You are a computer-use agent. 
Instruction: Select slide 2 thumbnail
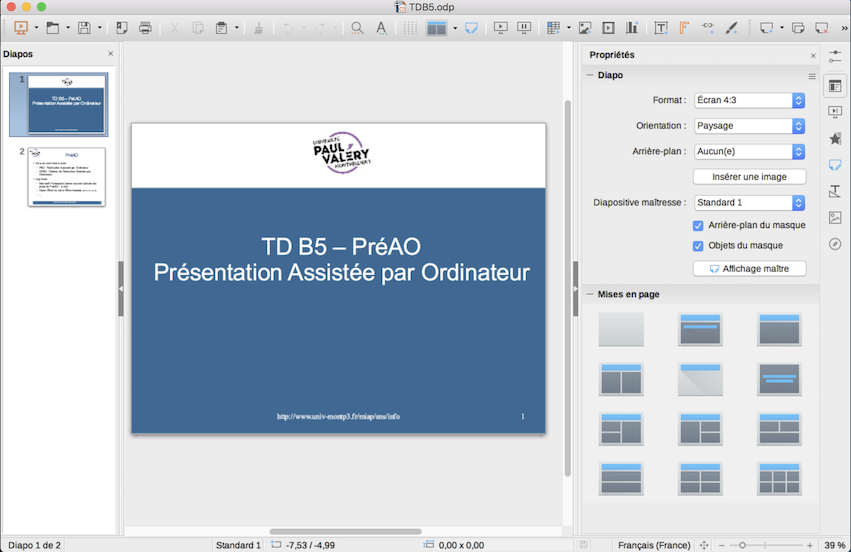tap(66, 177)
